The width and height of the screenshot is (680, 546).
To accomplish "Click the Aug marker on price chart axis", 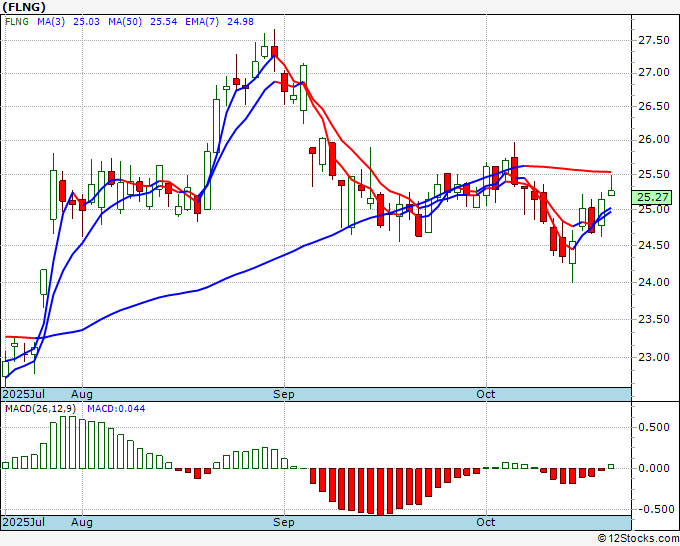I will (x=81, y=394).
